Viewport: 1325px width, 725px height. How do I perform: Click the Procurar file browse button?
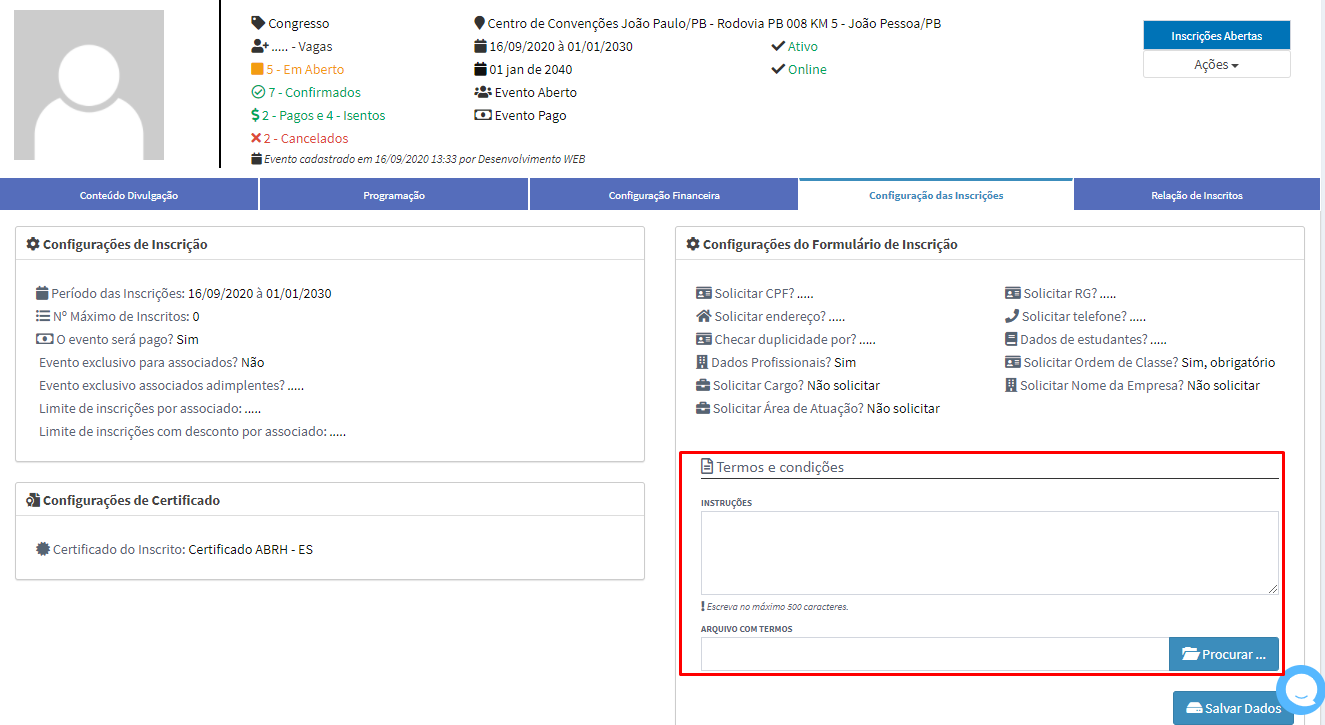pos(1223,654)
